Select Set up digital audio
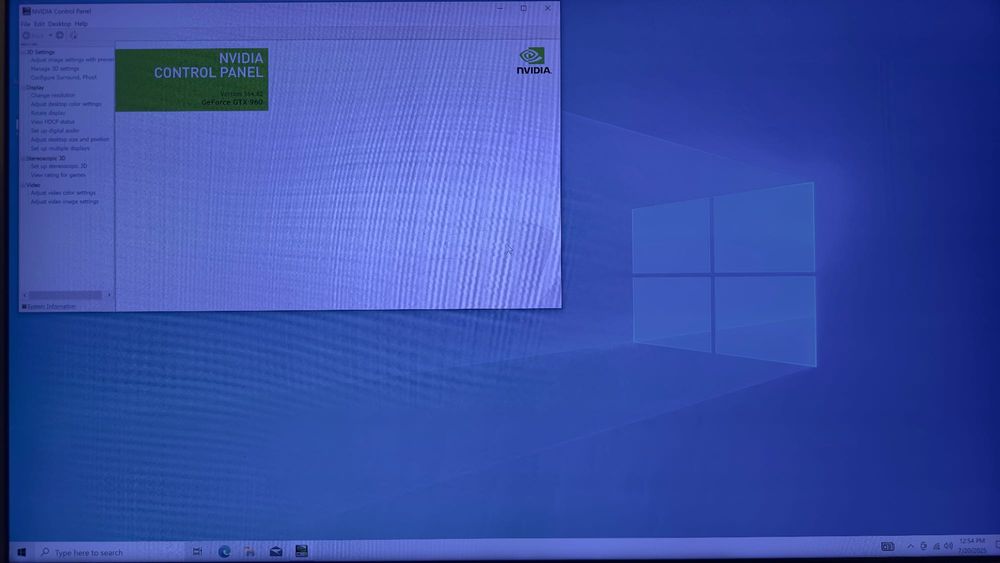The image size is (1000, 563). click(x=55, y=131)
